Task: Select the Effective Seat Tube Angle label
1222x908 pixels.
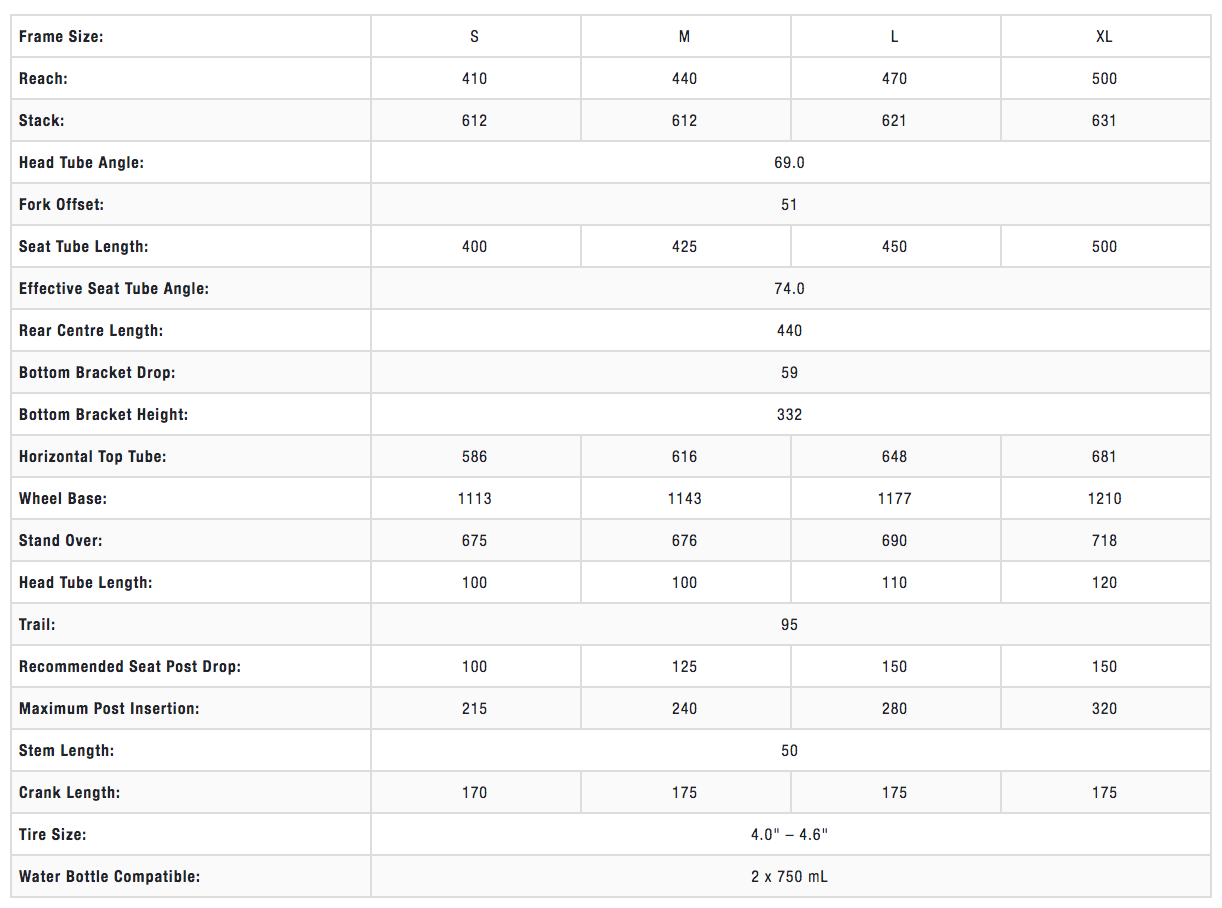Action: 114,289
